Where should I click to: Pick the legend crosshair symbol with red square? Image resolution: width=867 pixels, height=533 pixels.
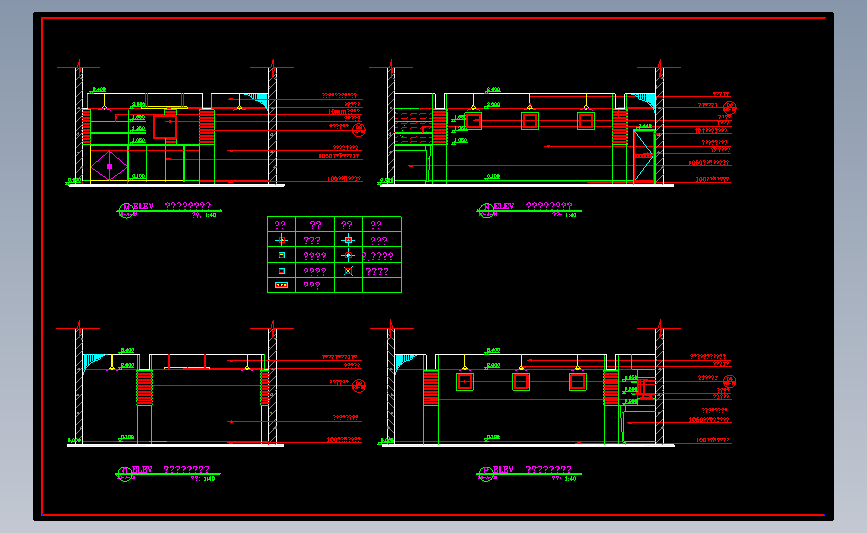click(x=281, y=240)
